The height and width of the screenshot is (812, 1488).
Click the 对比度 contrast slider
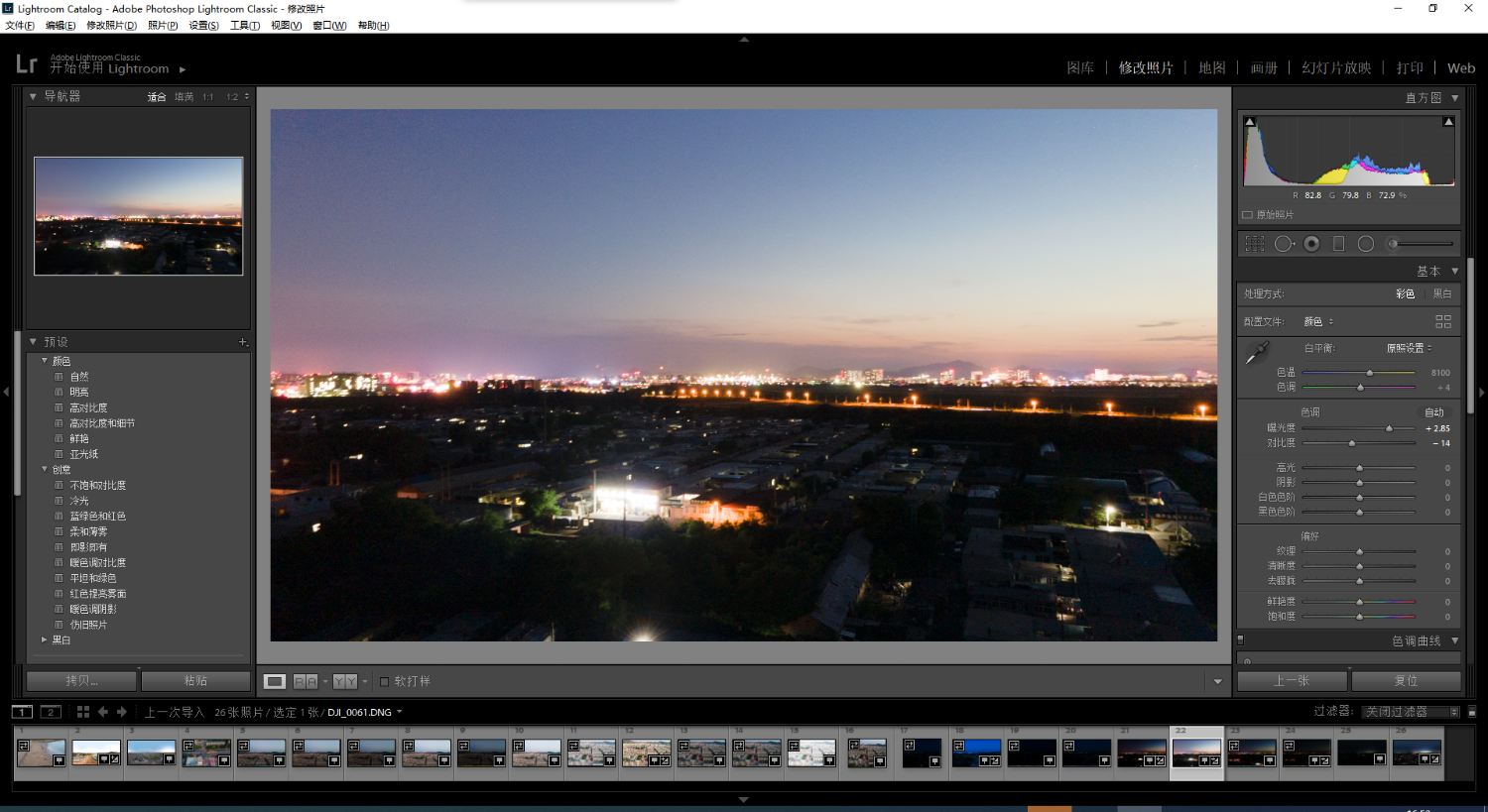click(x=1359, y=443)
